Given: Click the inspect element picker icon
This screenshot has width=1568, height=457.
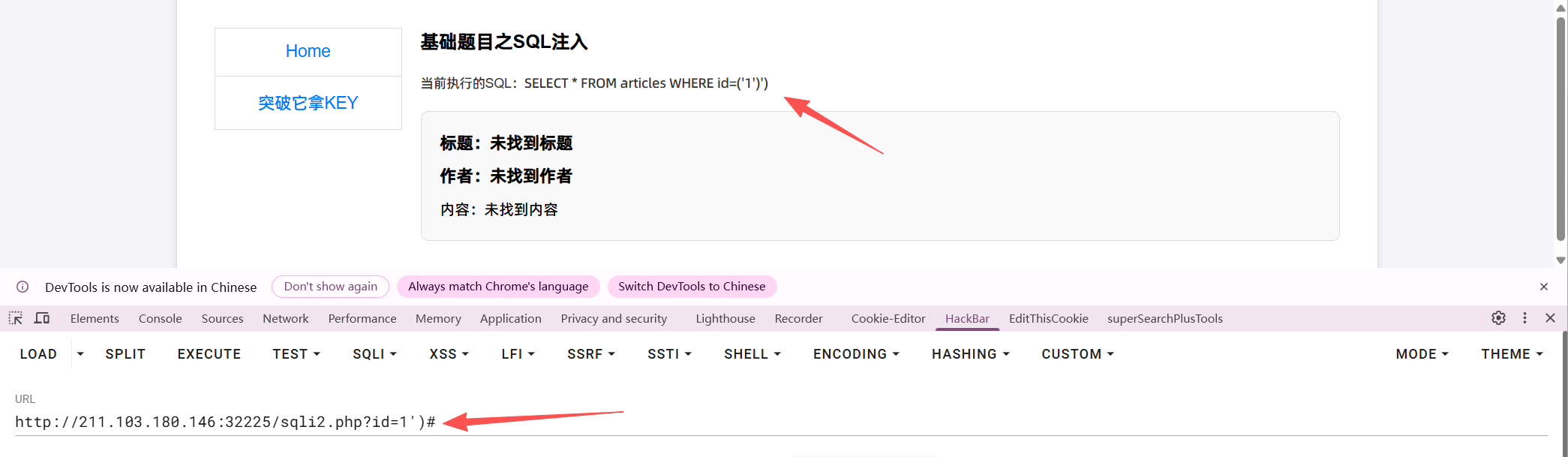Looking at the screenshot, I should tap(16, 318).
